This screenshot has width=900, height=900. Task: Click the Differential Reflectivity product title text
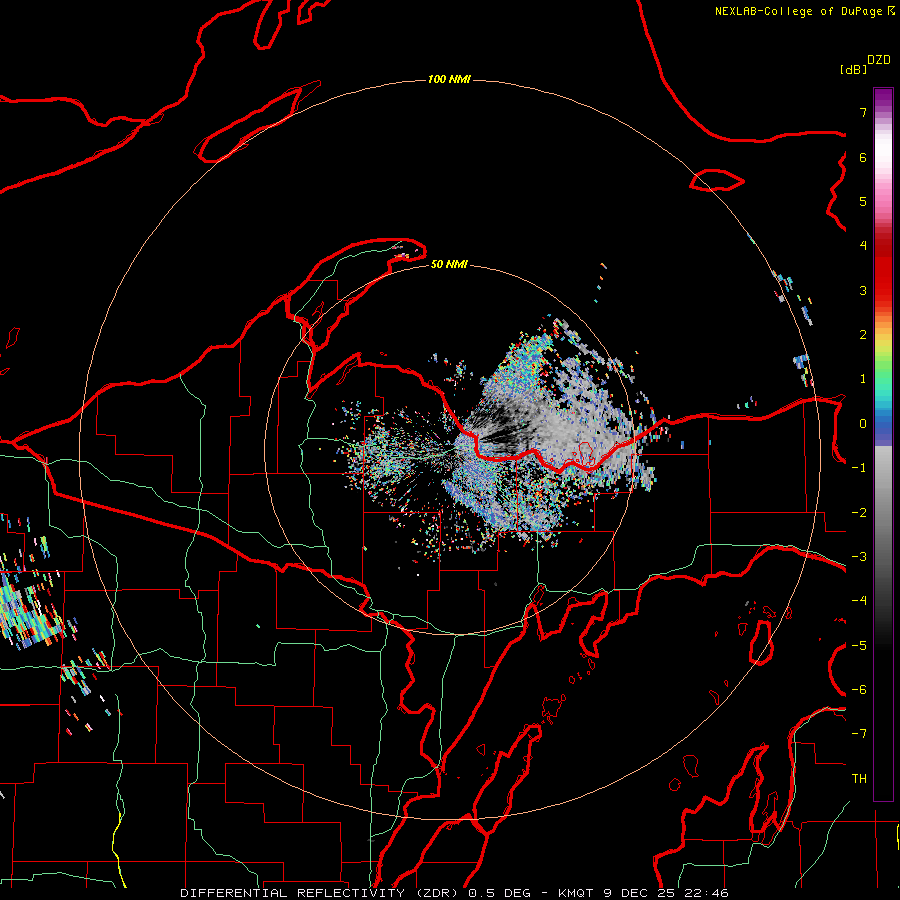point(317,893)
